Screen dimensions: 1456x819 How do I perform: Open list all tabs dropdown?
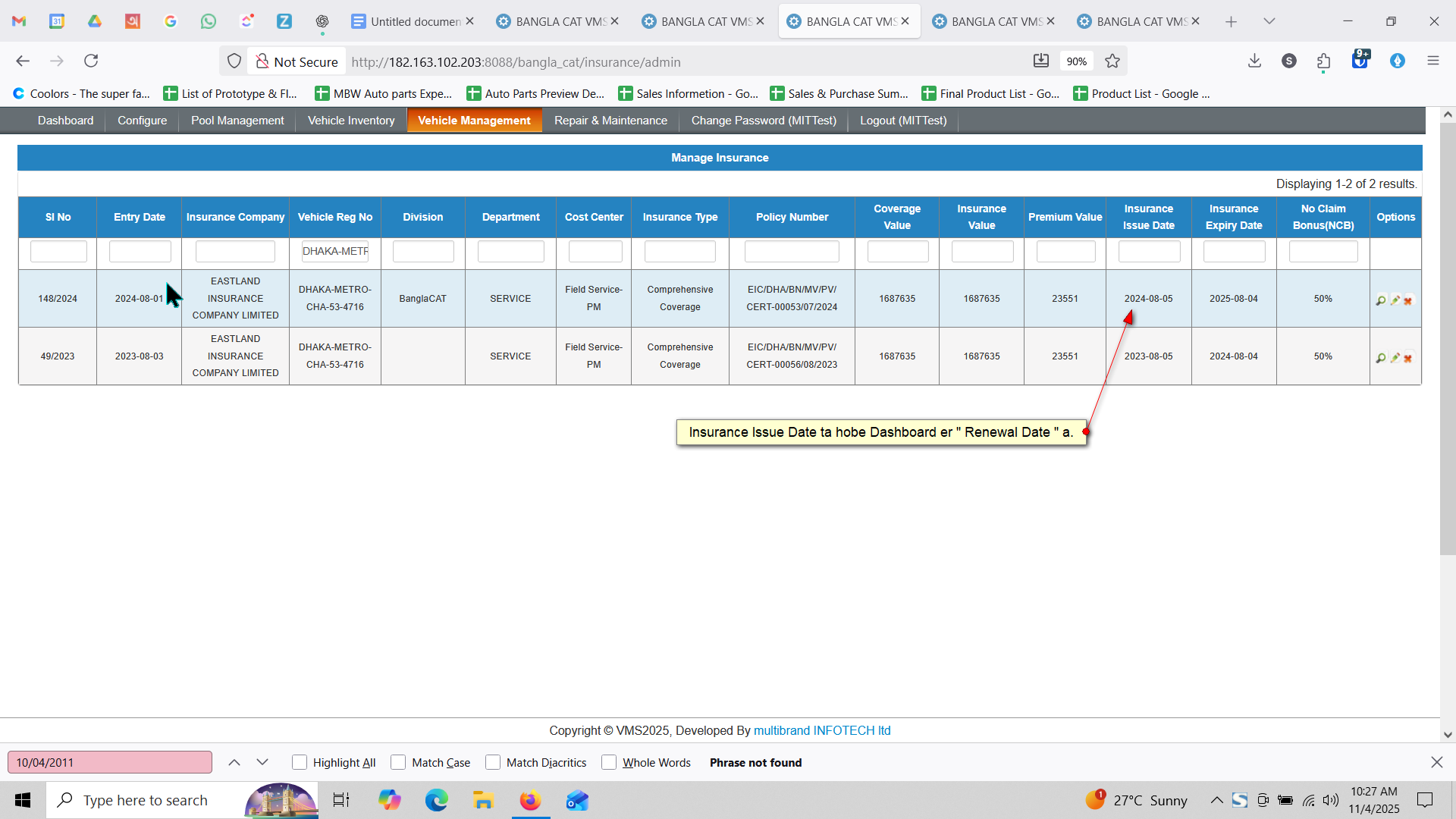point(1269,21)
